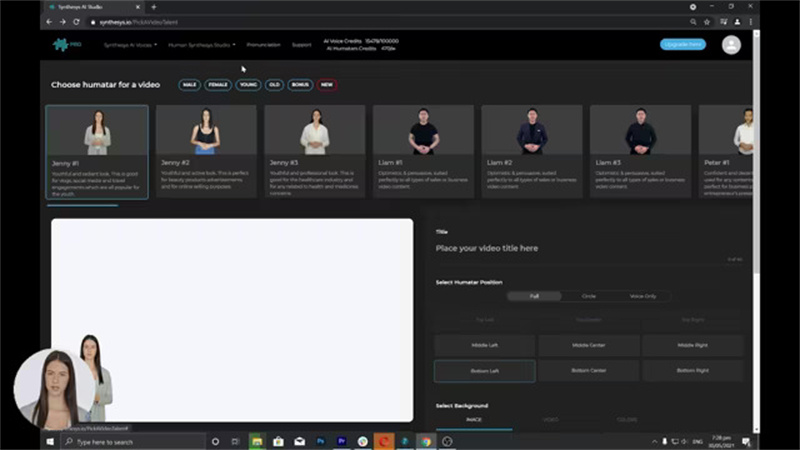Open the user profile avatar
The height and width of the screenshot is (450, 800).
point(731,45)
